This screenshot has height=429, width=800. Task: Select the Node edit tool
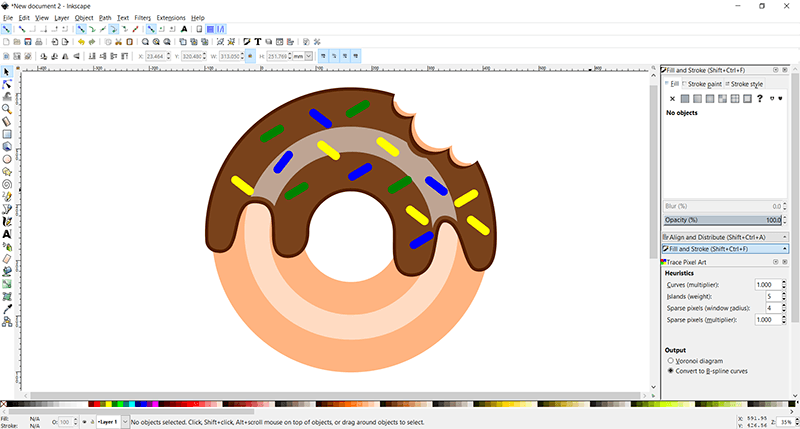click(7, 84)
